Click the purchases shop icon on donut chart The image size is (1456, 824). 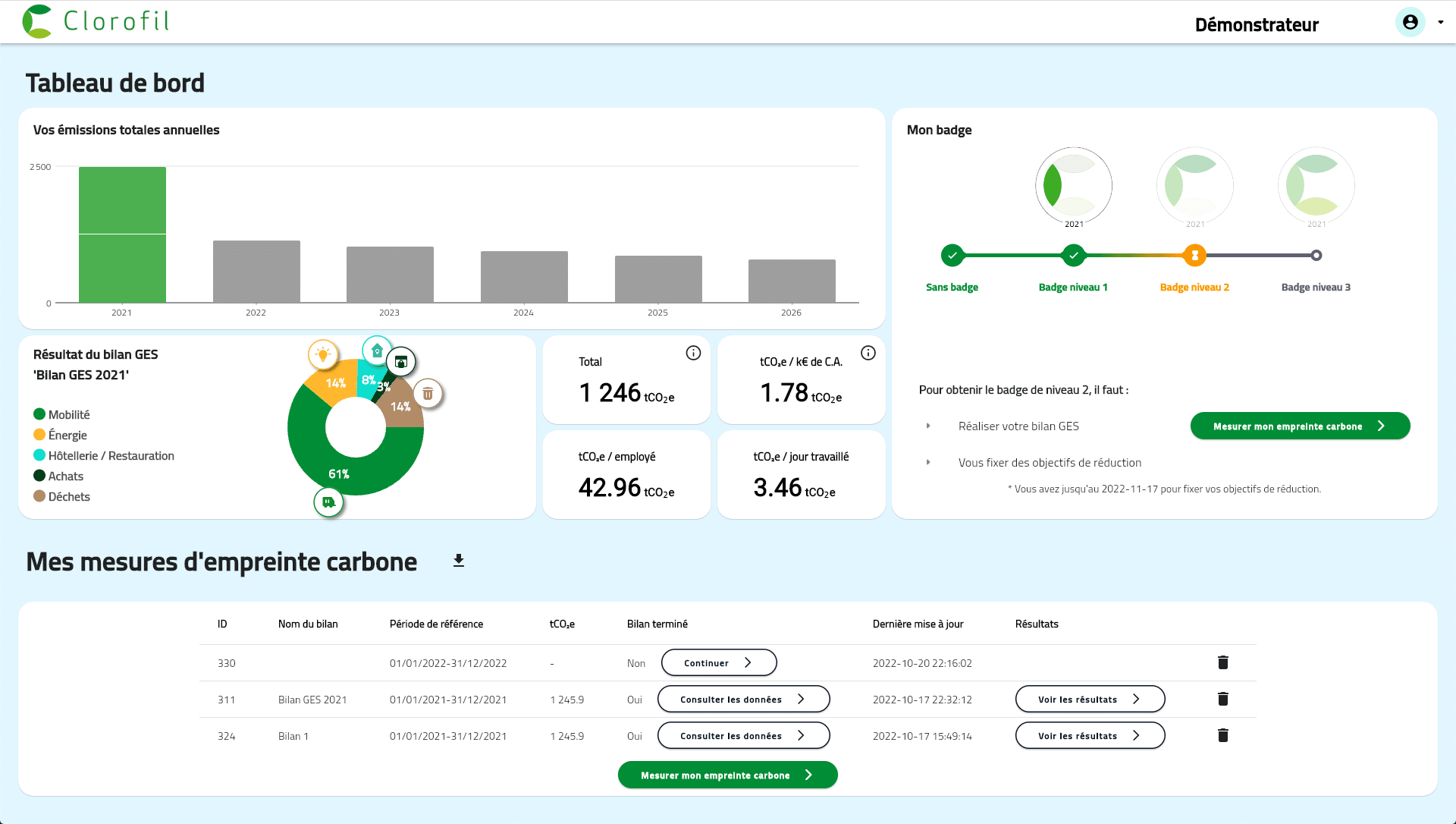401,362
